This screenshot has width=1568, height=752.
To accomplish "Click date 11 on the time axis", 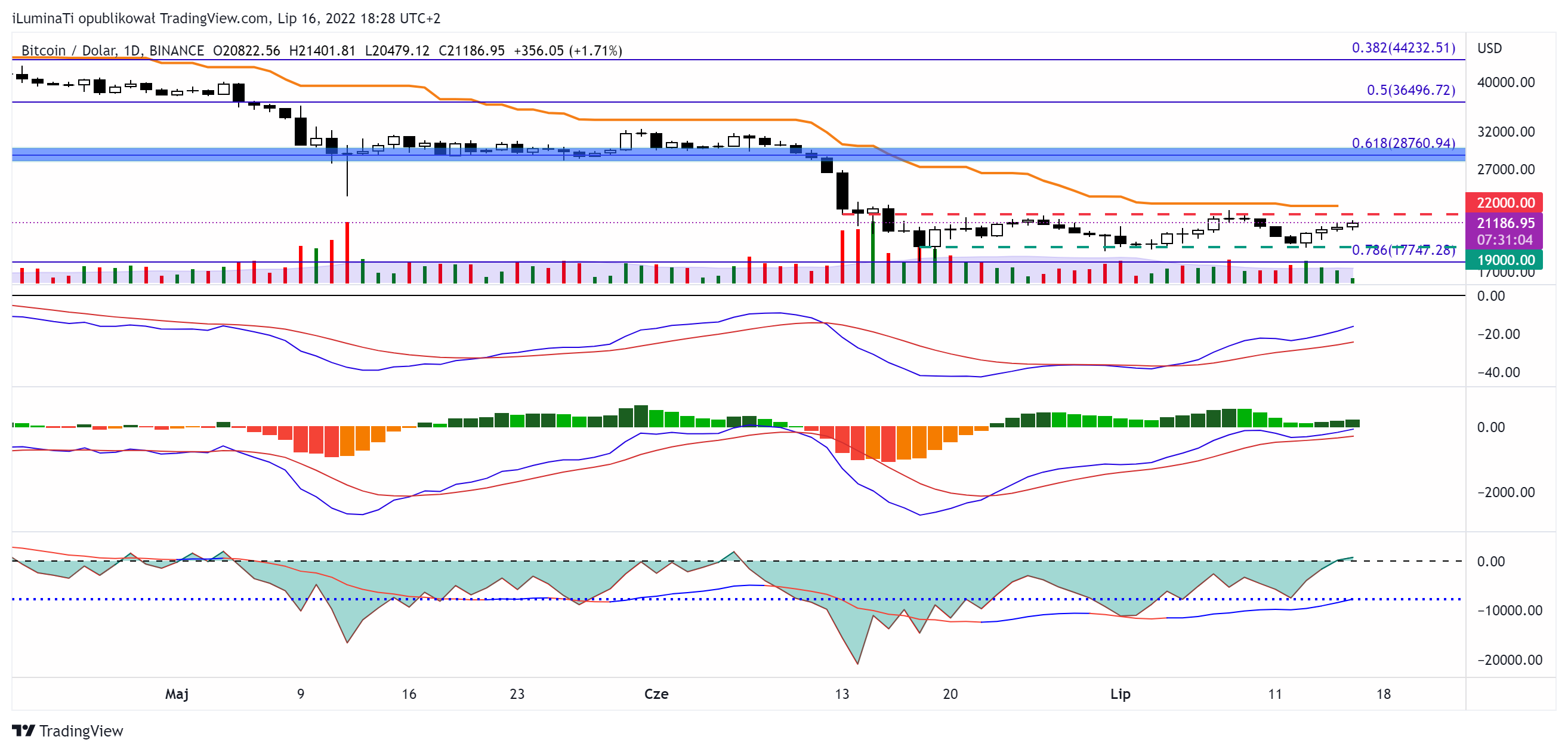I will pyautogui.click(x=1274, y=694).
